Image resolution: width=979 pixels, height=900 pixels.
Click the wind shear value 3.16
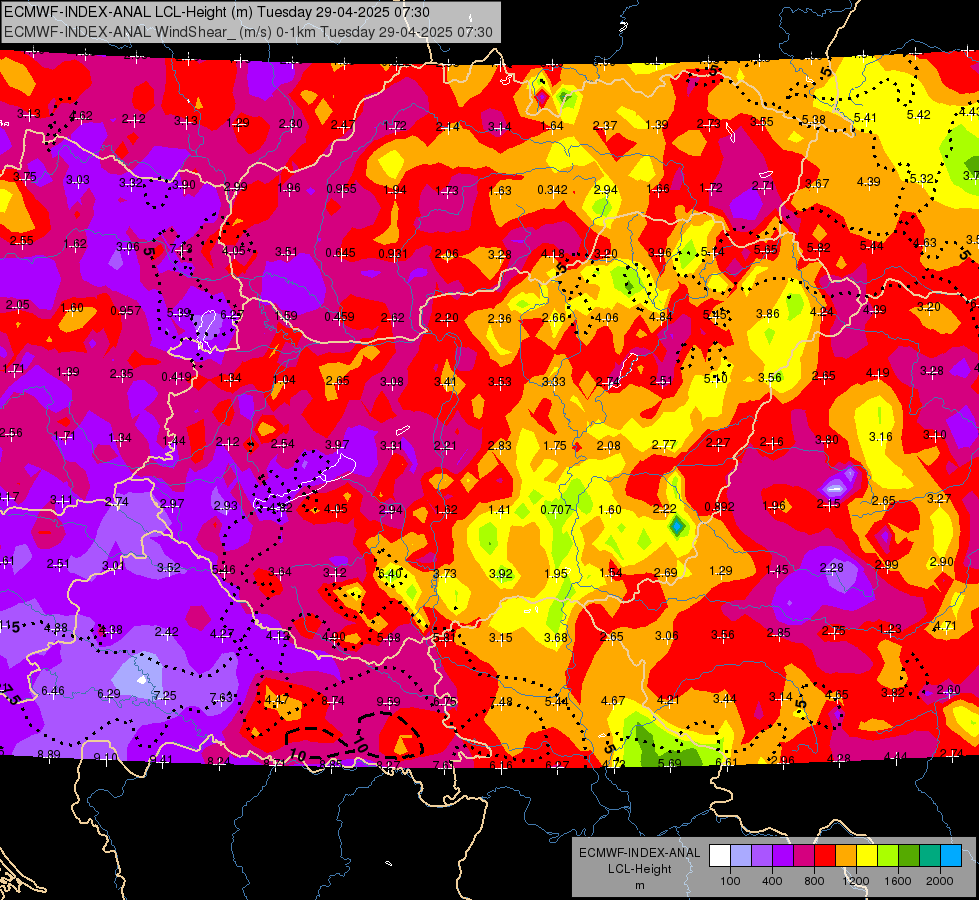point(881,437)
